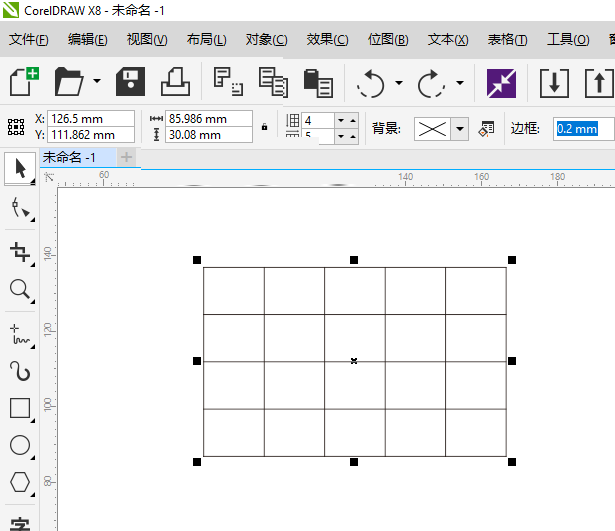615x531 pixels.
Task: Click the Export up-arrow icon
Action: point(597,83)
